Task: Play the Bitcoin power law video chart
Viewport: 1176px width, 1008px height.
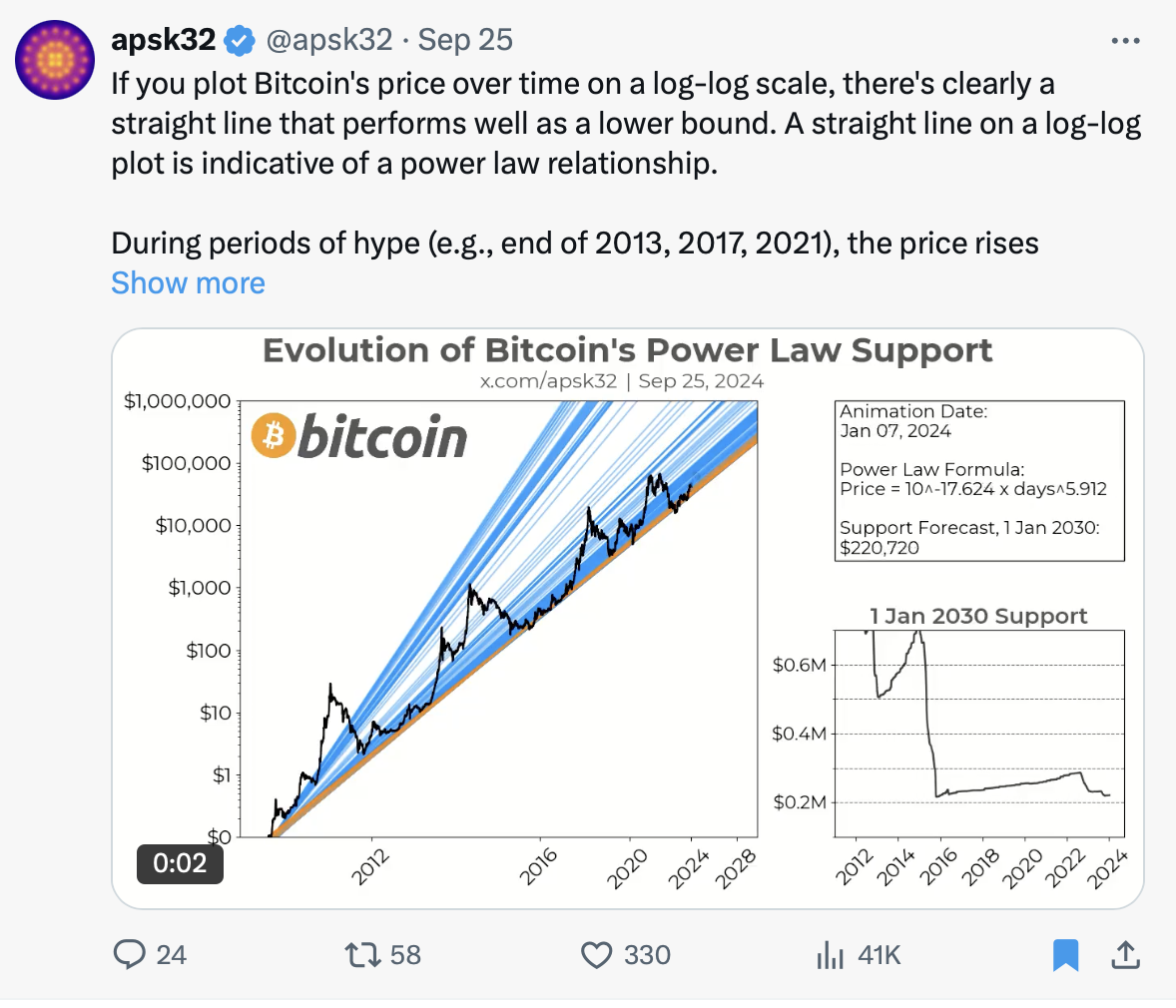Action: pos(628,619)
